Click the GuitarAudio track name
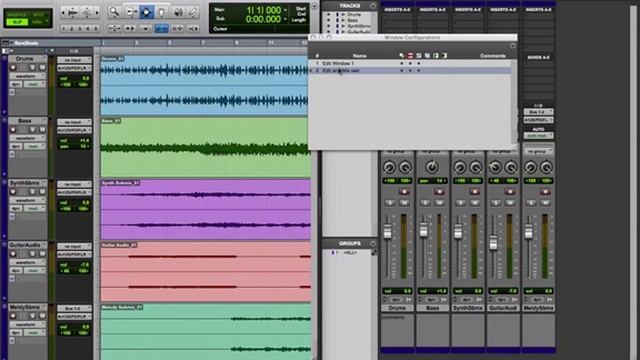 tap(25, 245)
